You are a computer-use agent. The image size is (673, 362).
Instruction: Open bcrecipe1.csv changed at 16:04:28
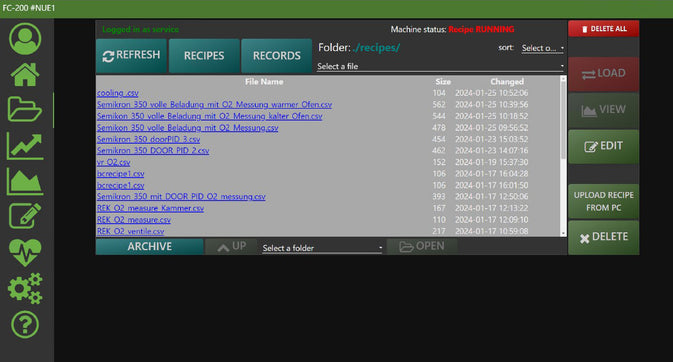[x=120, y=174]
